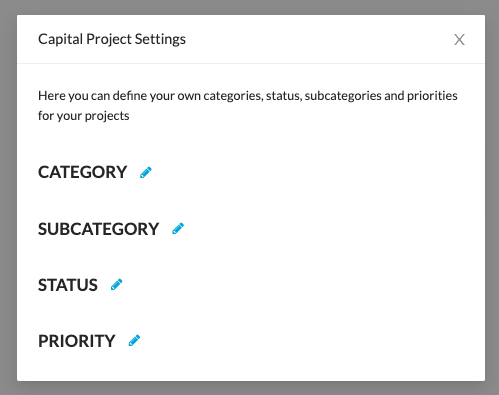
Task: Click the PRIORITY heading label
Action: (x=77, y=341)
